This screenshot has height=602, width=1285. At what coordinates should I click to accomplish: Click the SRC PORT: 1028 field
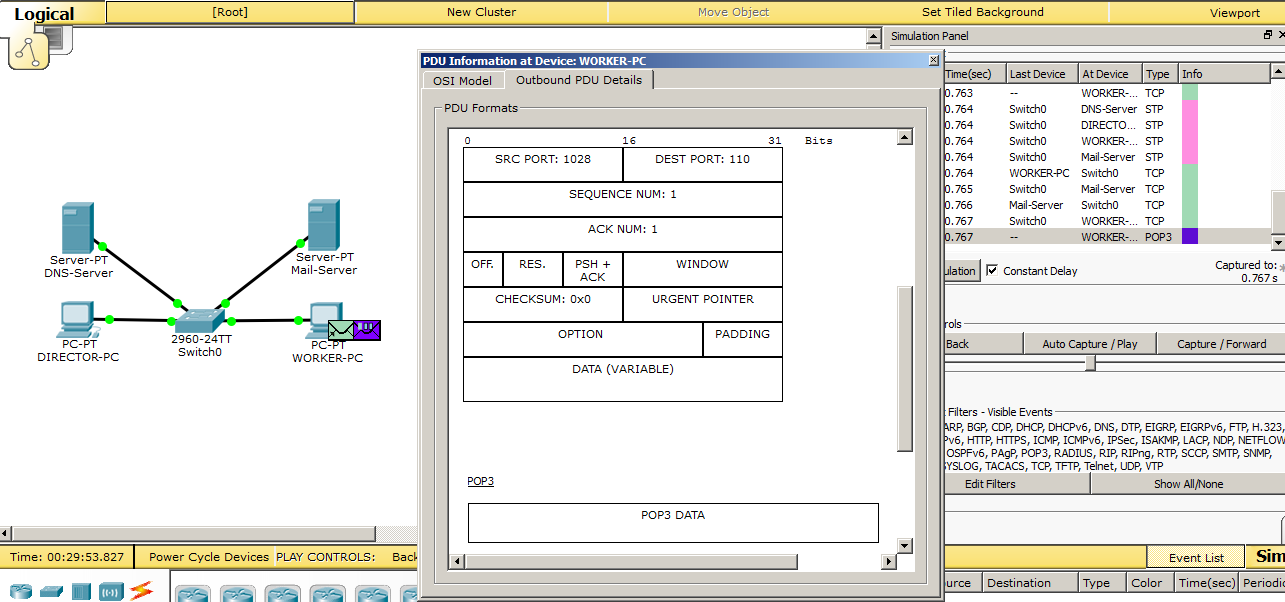coord(543,165)
